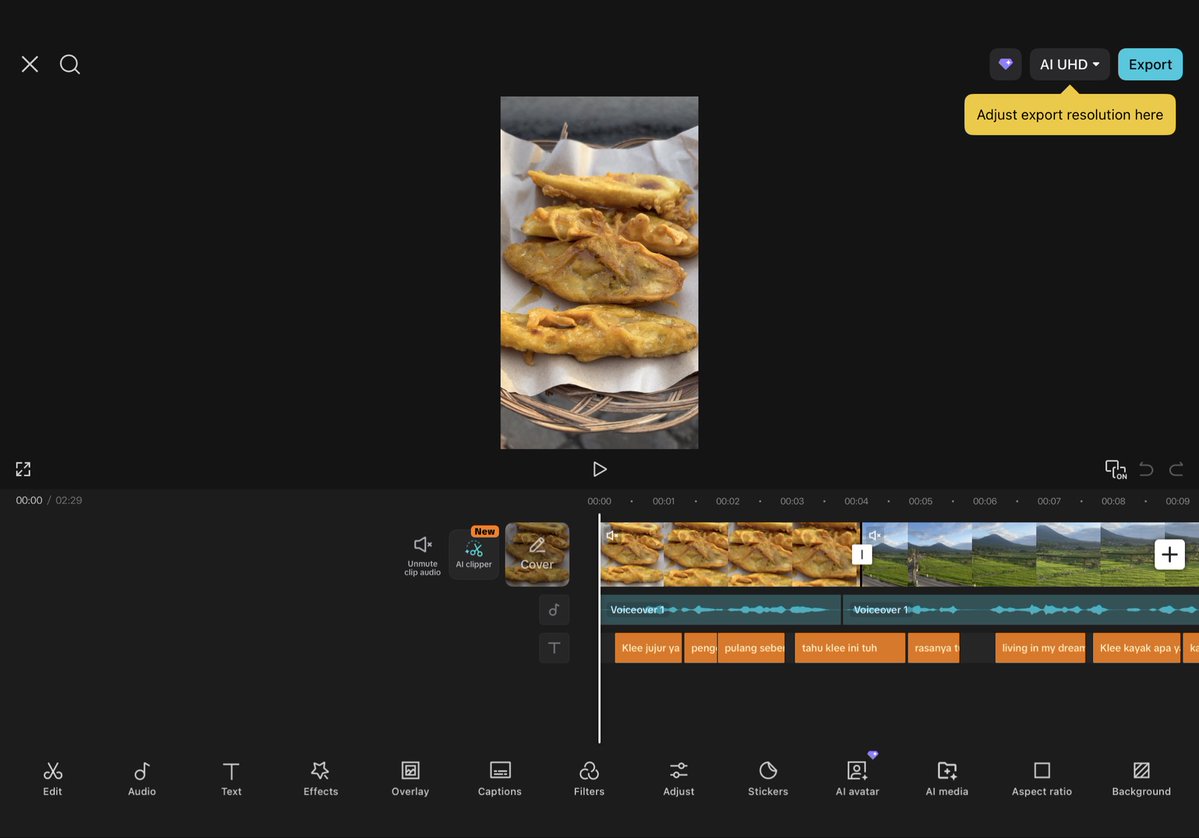Click the Export button
Image resolution: width=1199 pixels, height=838 pixels.
1150,64
